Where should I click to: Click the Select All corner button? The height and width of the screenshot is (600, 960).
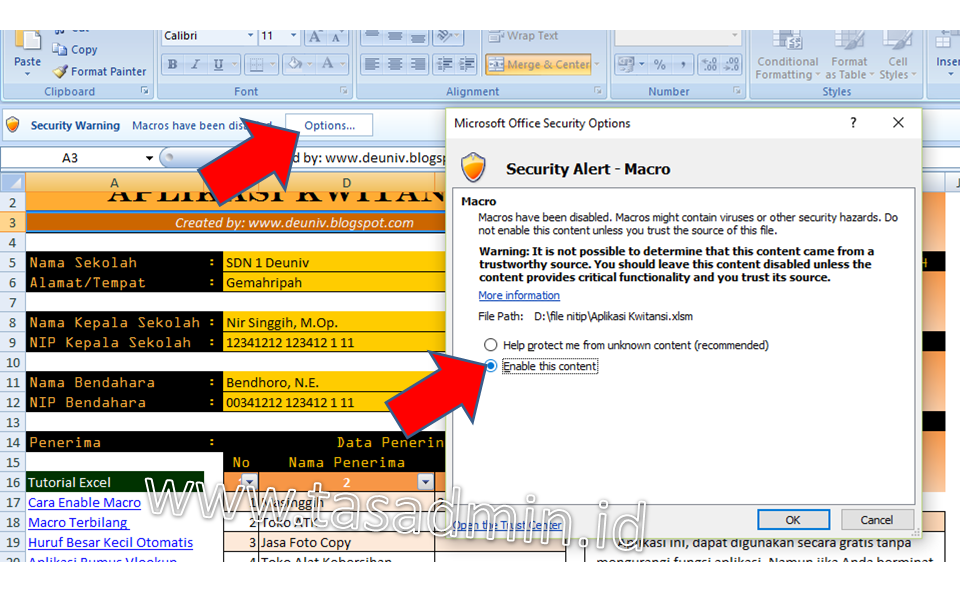13,182
